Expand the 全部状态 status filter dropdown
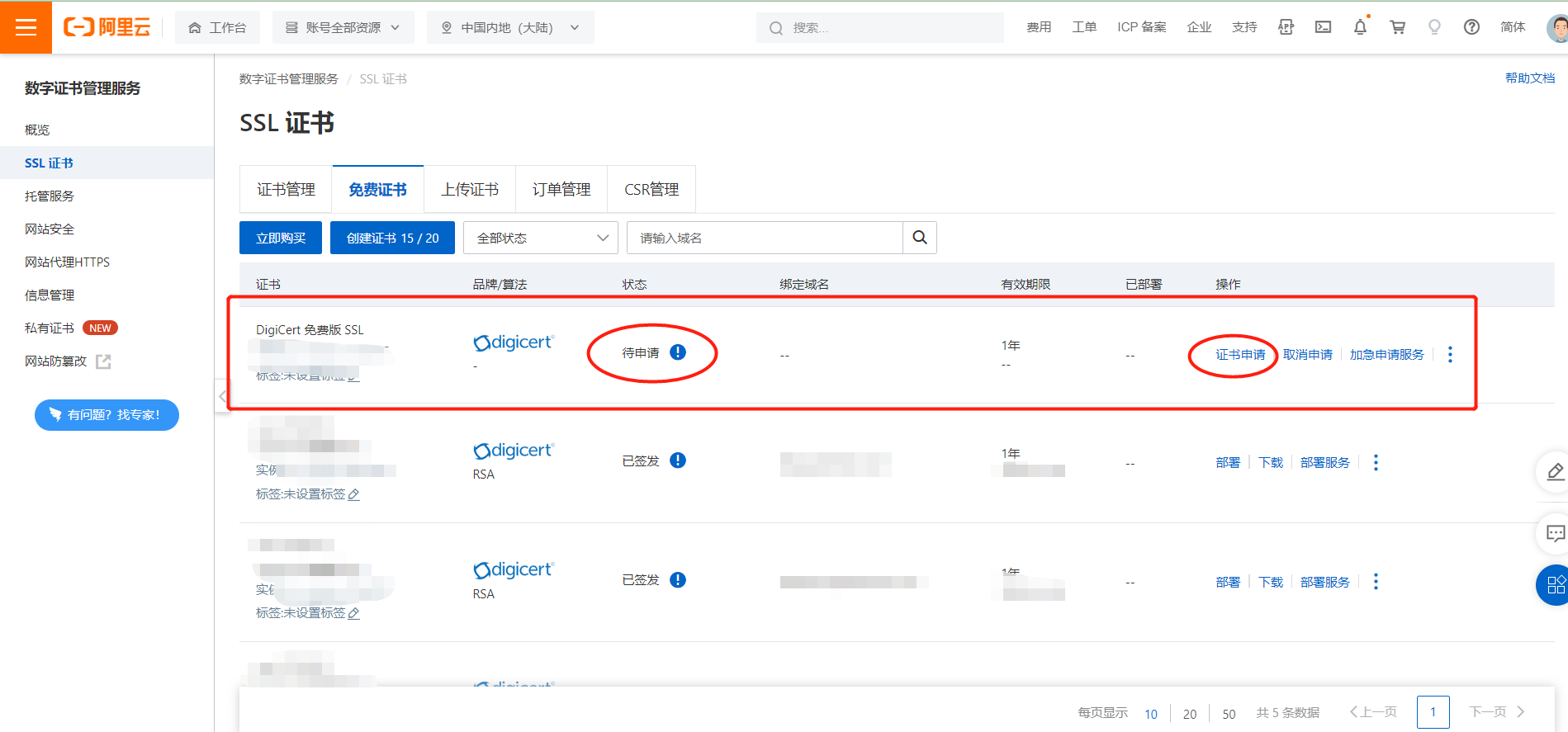 point(541,238)
